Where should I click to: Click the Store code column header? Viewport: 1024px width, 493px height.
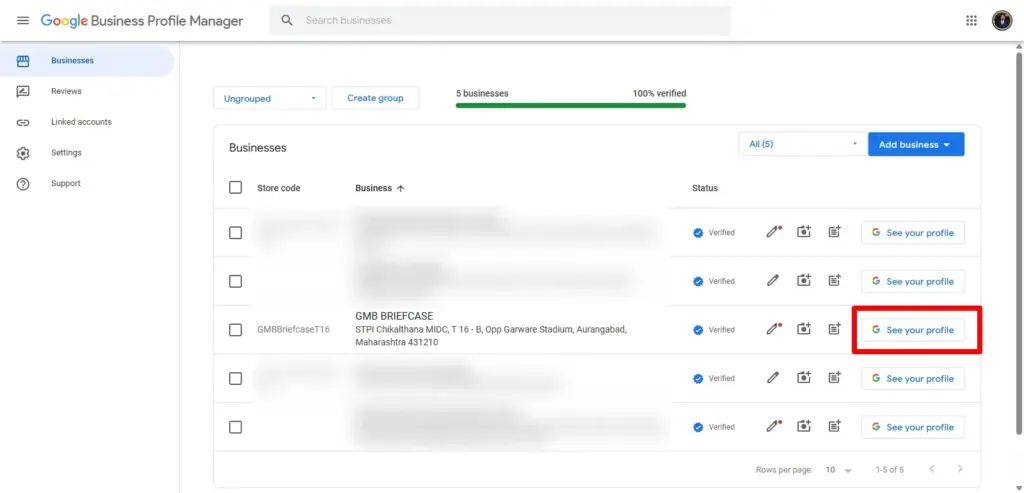click(x=279, y=188)
